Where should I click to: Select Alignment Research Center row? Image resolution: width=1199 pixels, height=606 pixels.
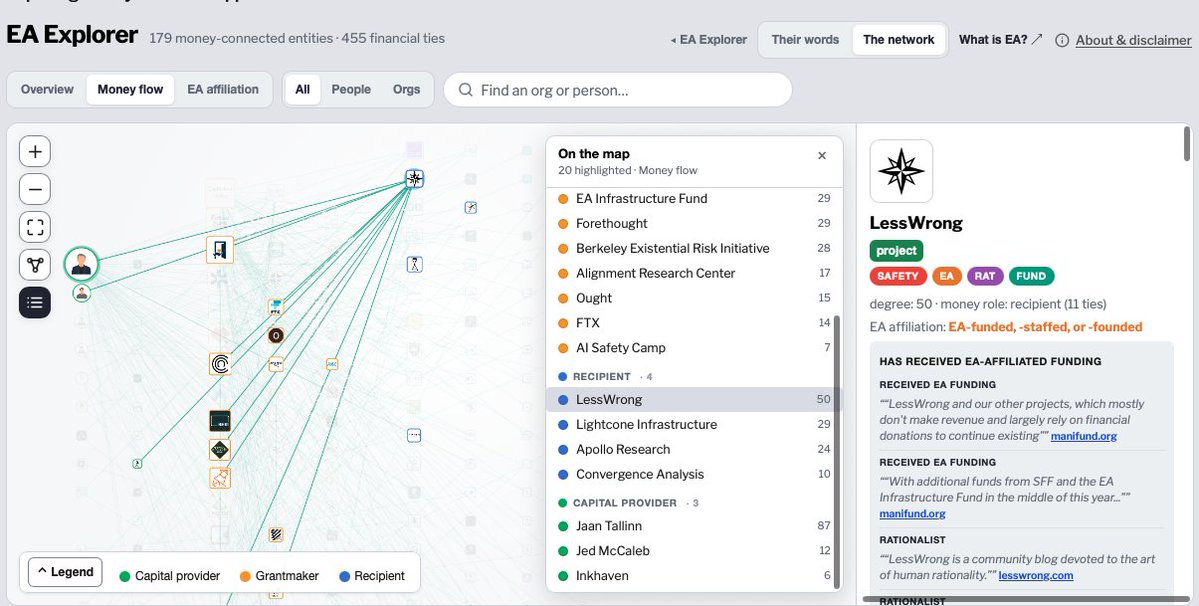pos(694,273)
